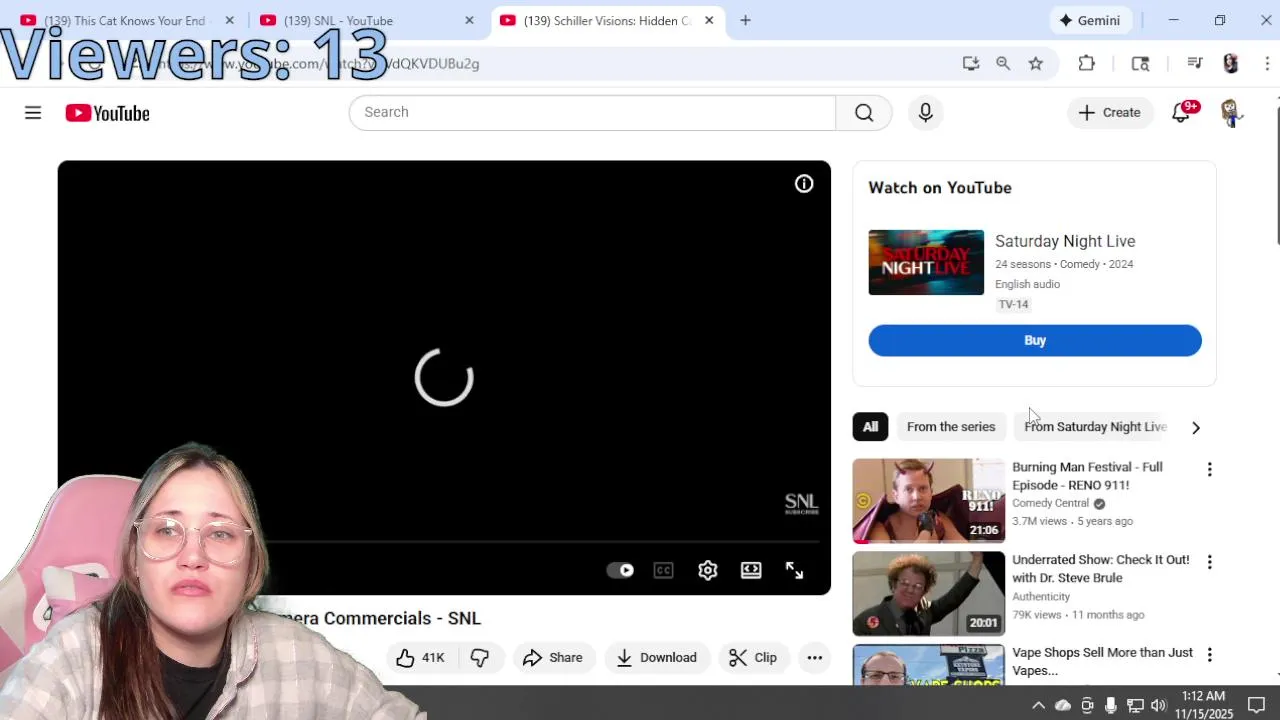
Task: Click the YouTube search input field
Action: click(592, 112)
